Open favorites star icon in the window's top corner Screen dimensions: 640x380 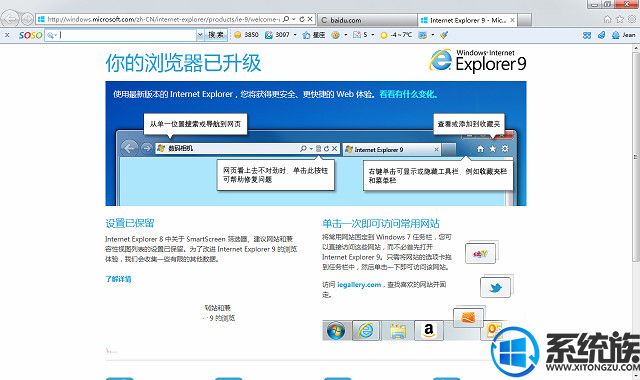(620, 19)
